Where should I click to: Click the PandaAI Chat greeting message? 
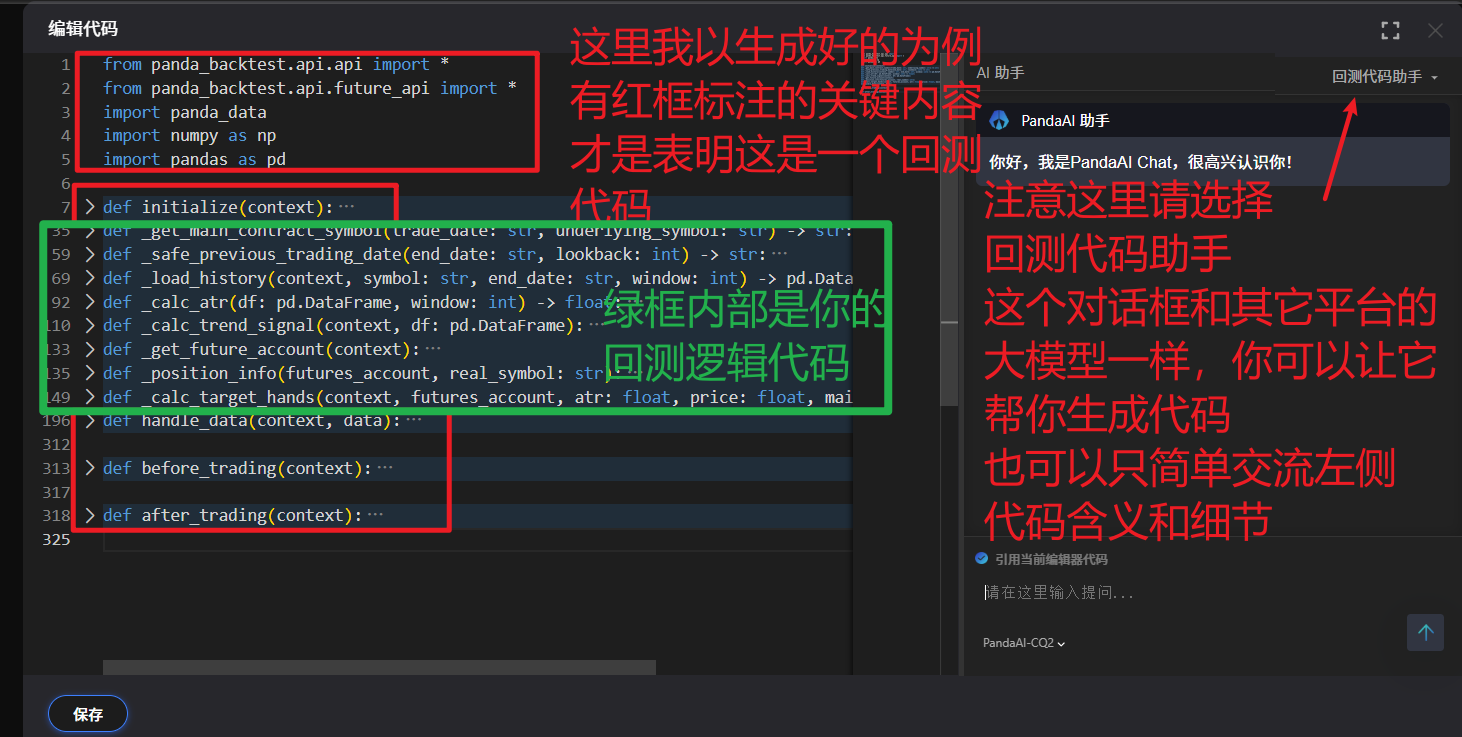[x=1141, y=161]
